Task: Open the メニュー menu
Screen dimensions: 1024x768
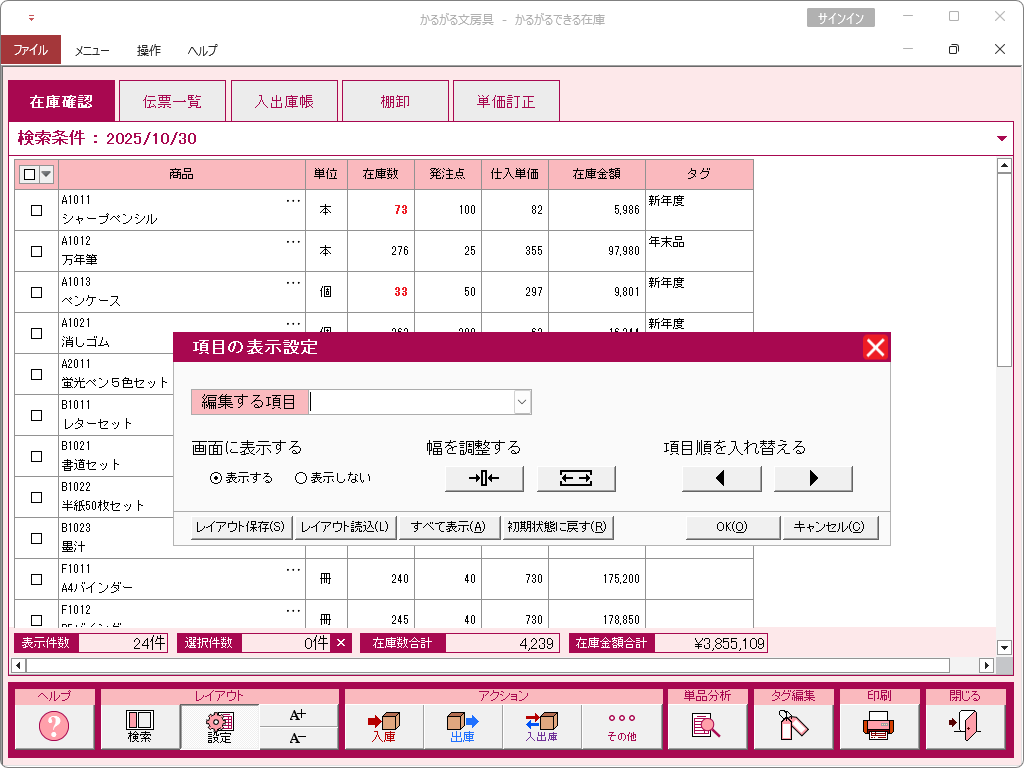Action: (92, 50)
